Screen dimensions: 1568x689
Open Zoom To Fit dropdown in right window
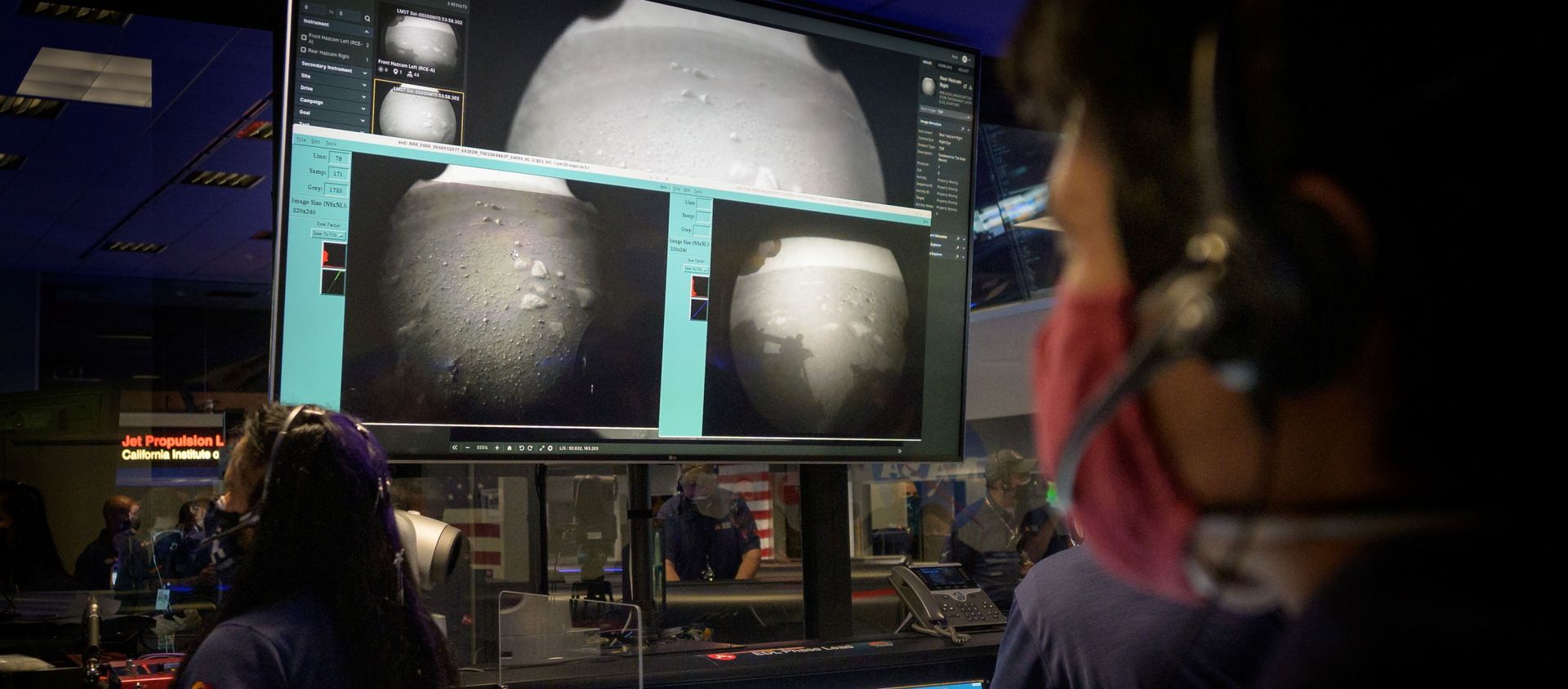tap(696, 269)
